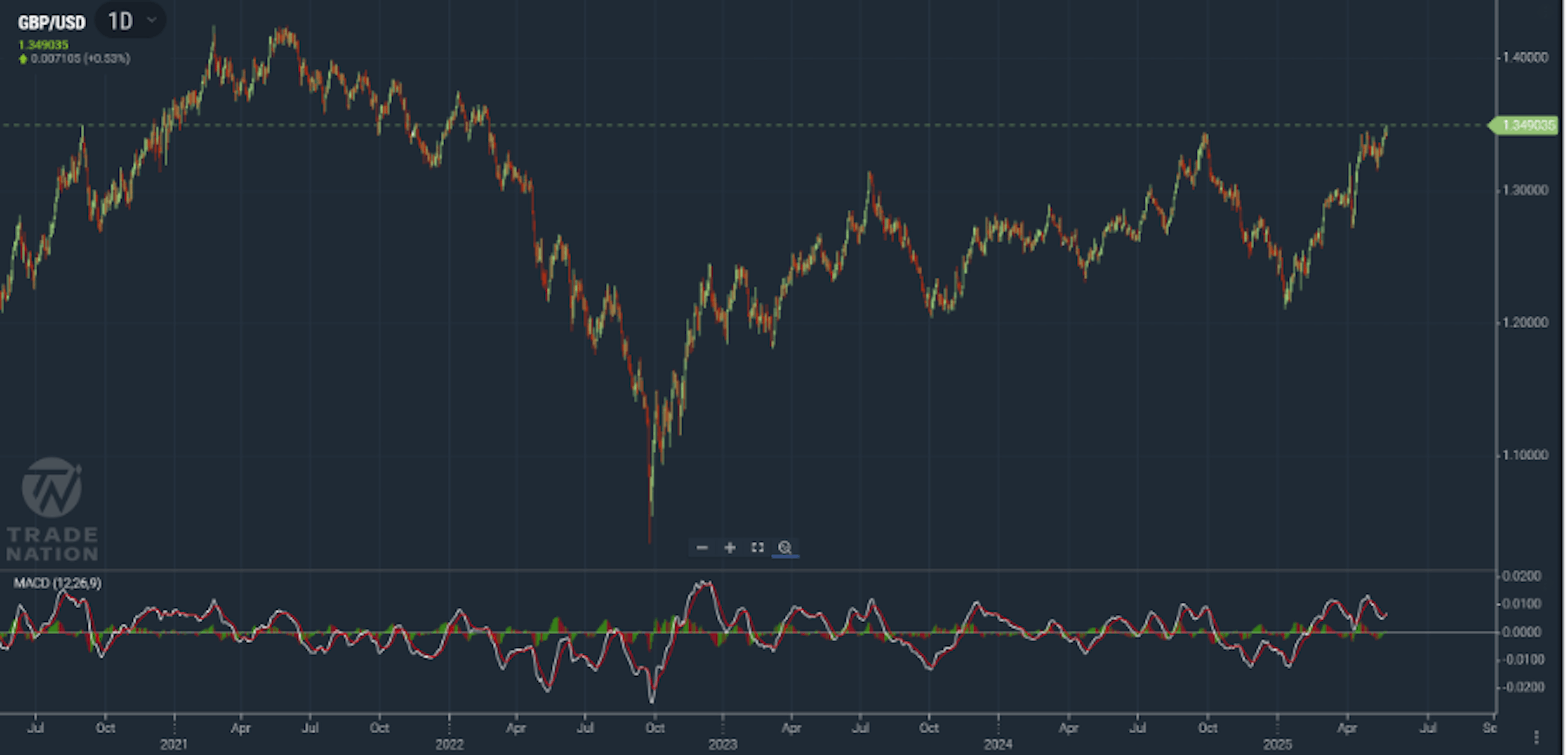
Task: Click the current price 1.349035 under symbol
Action: click(x=43, y=45)
